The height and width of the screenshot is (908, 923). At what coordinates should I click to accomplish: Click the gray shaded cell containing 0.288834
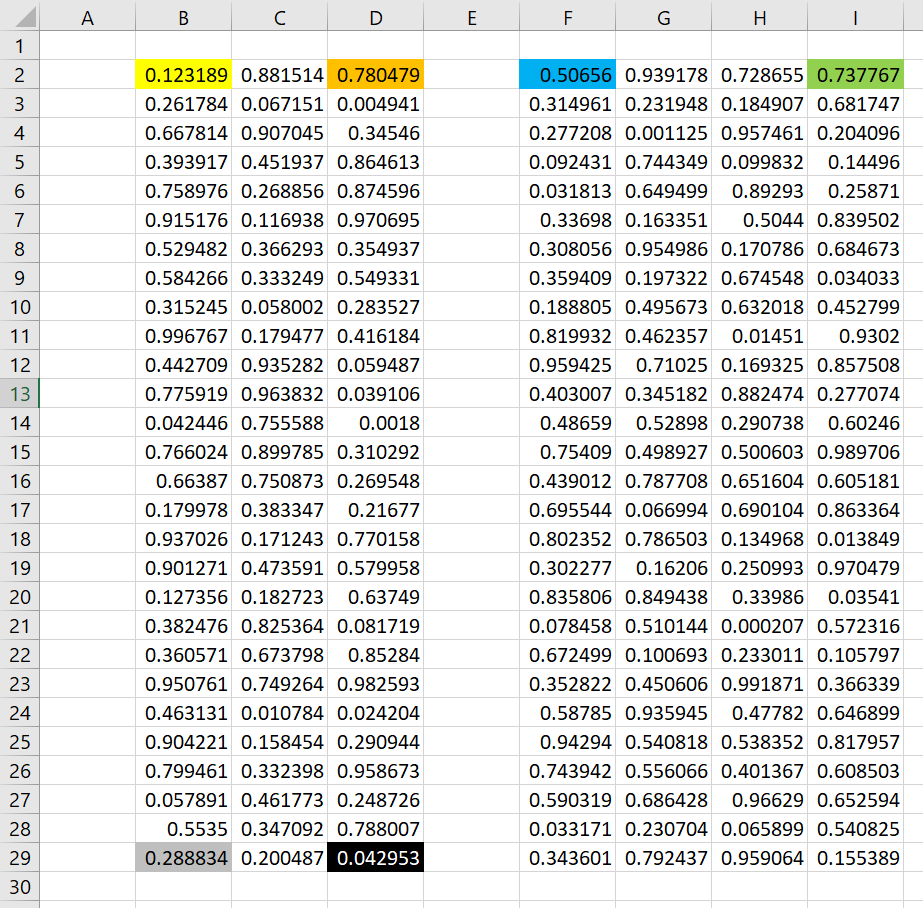pos(183,858)
